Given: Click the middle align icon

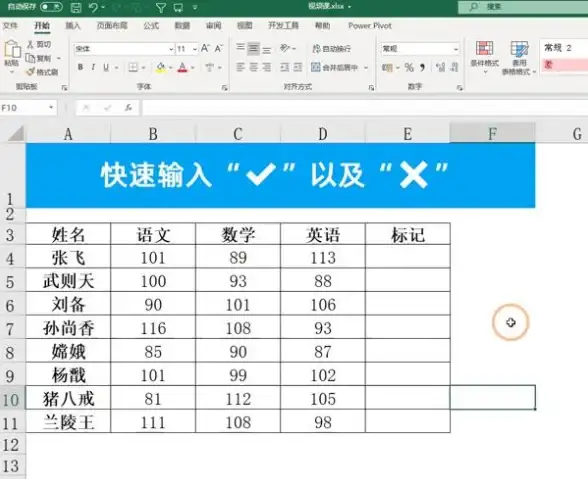Looking at the screenshot, I should (254, 48).
